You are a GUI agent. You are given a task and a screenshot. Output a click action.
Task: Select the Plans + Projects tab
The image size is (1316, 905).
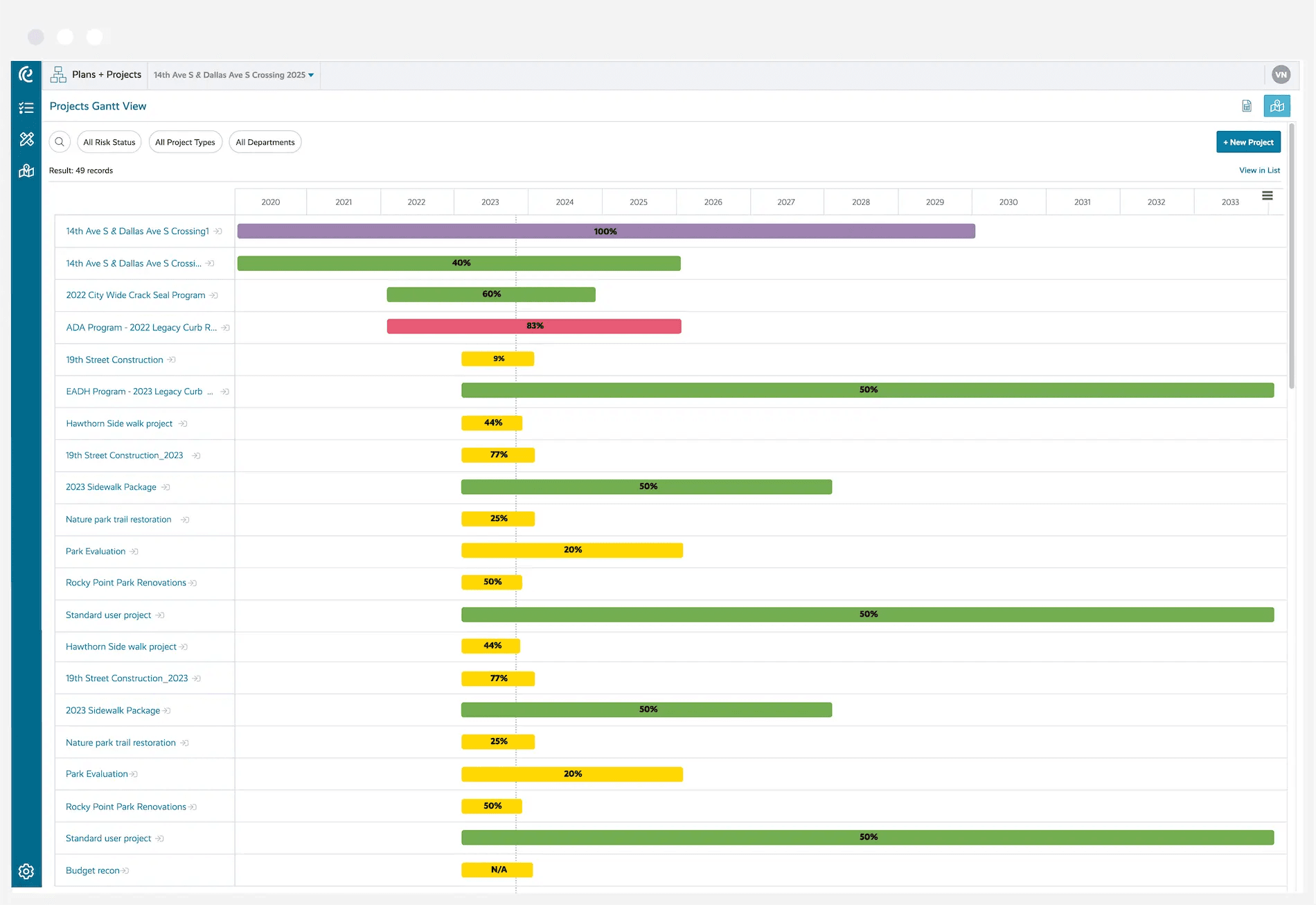pyautogui.click(x=96, y=75)
